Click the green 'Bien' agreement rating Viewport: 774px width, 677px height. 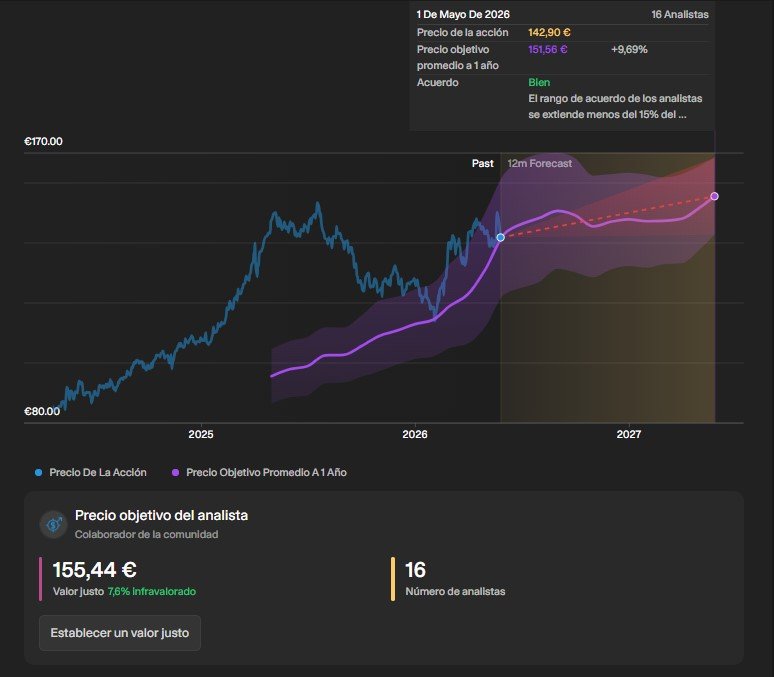click(x=539, y=82)
